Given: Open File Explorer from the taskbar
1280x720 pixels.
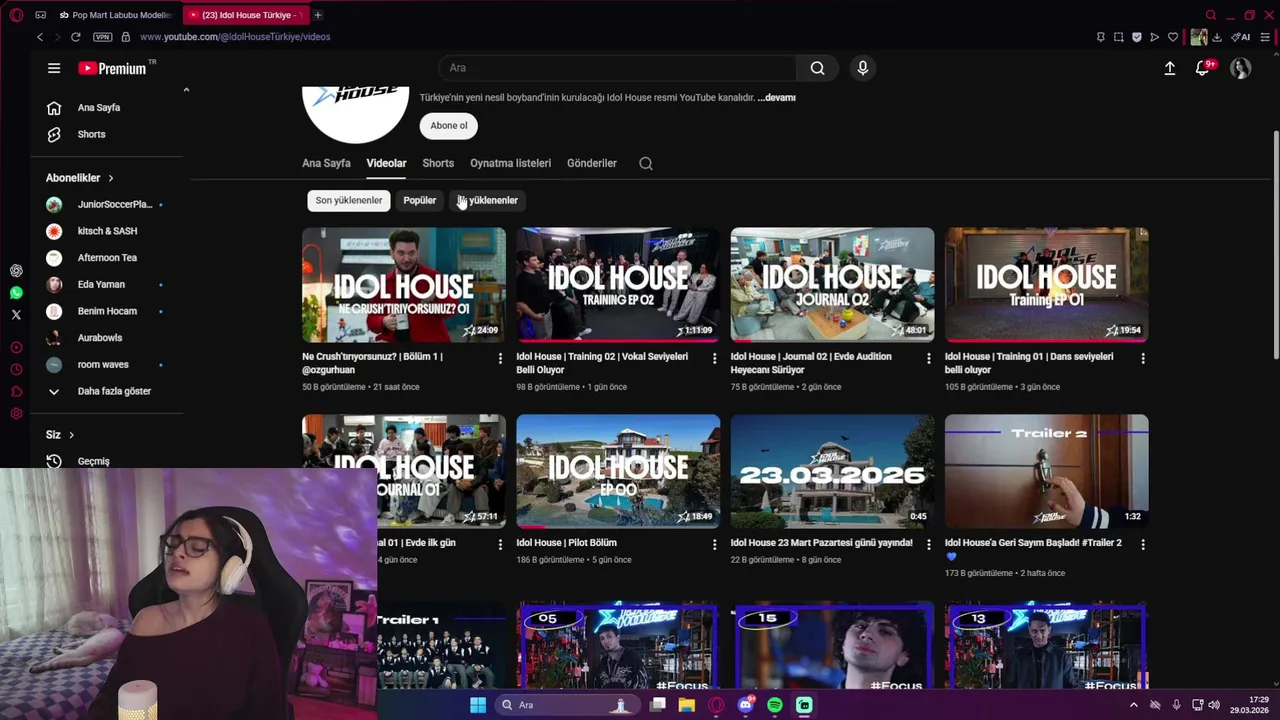Looking at the screenshot, I should [686, 705].
